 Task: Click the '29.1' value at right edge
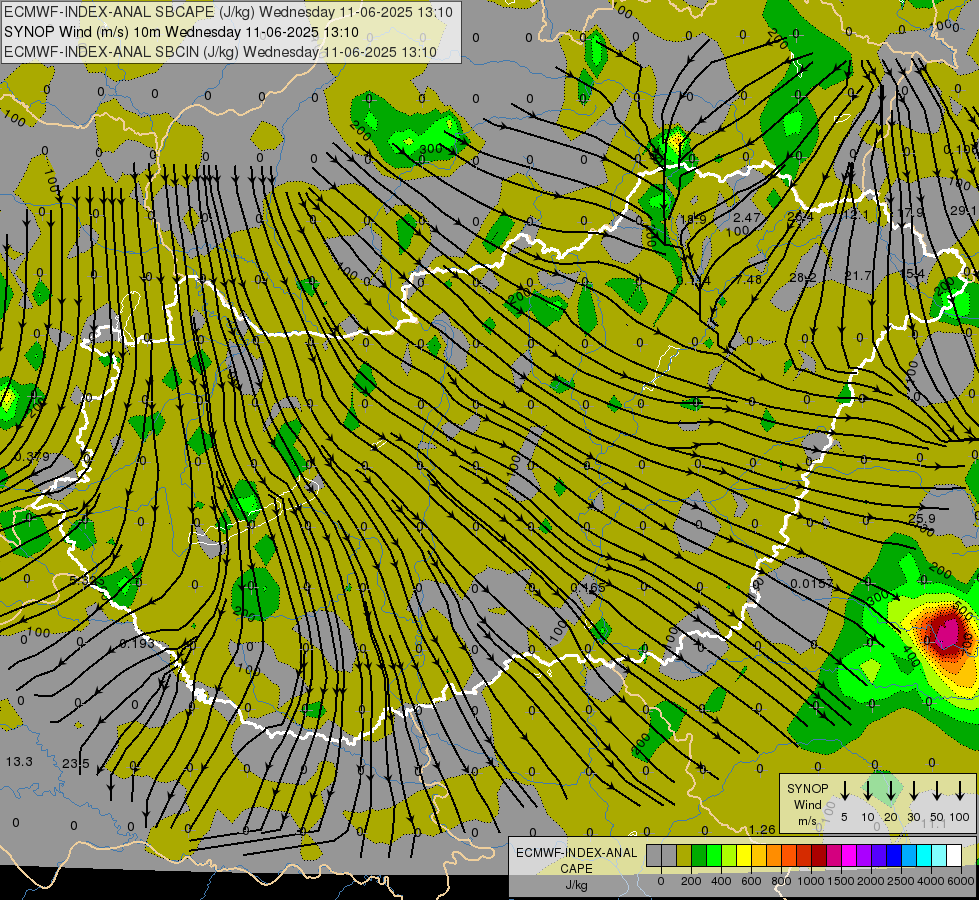(x=964, y=210)
